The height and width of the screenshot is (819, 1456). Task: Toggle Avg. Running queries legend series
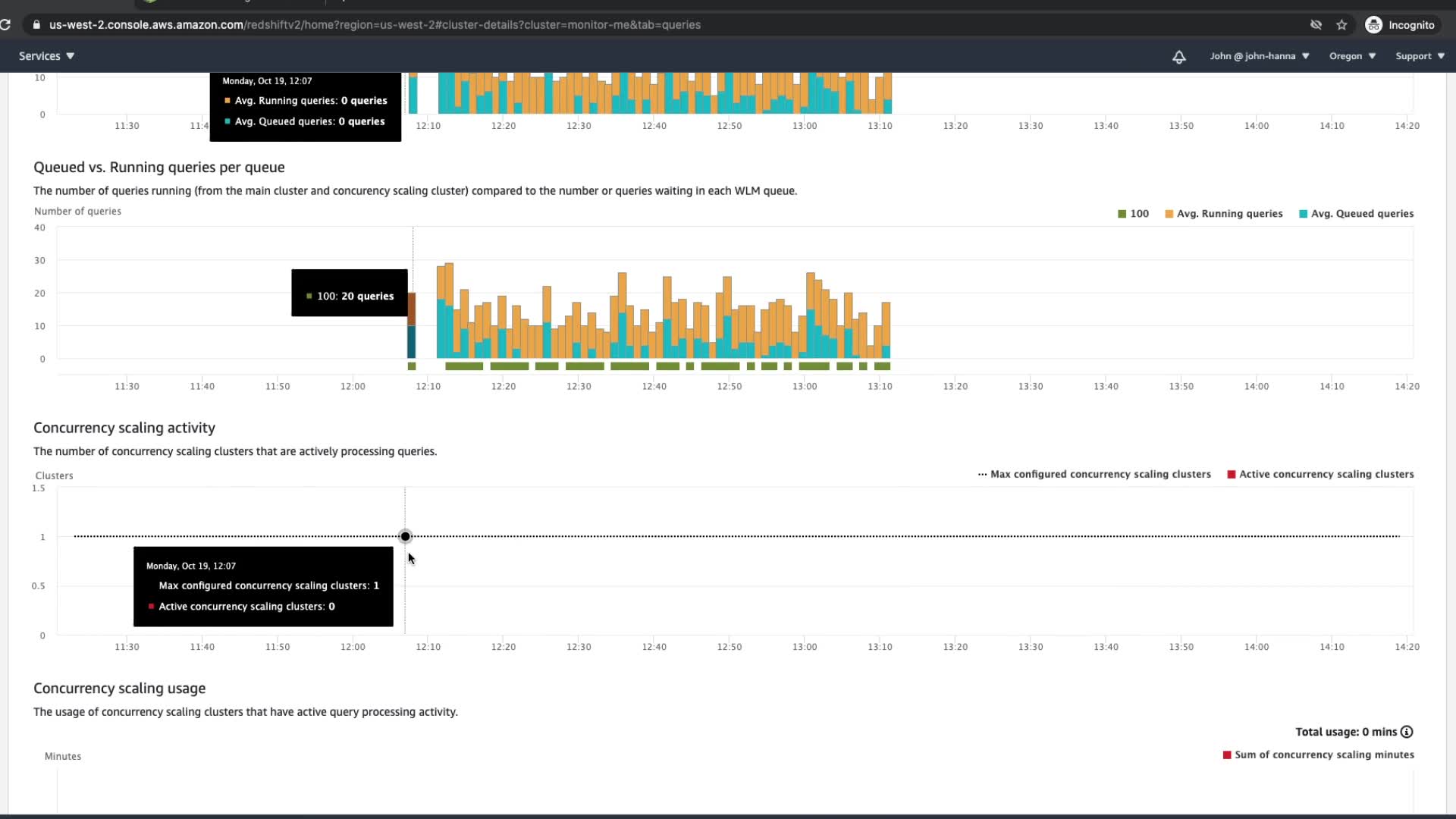pos(1228,214)
